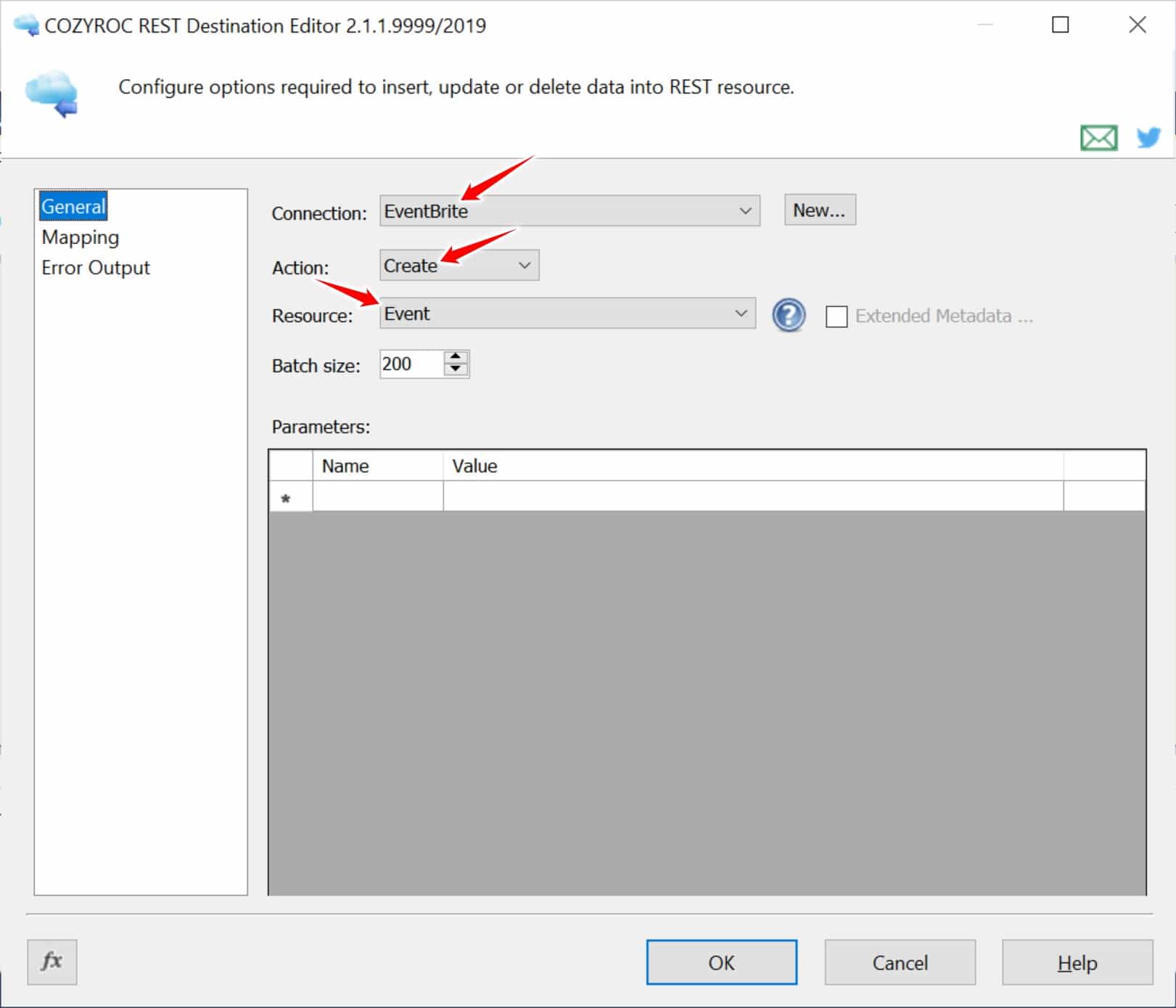Click the COZYROC cloud title bar icon
The image size is (1176, 1008).
tap(26, 25)
